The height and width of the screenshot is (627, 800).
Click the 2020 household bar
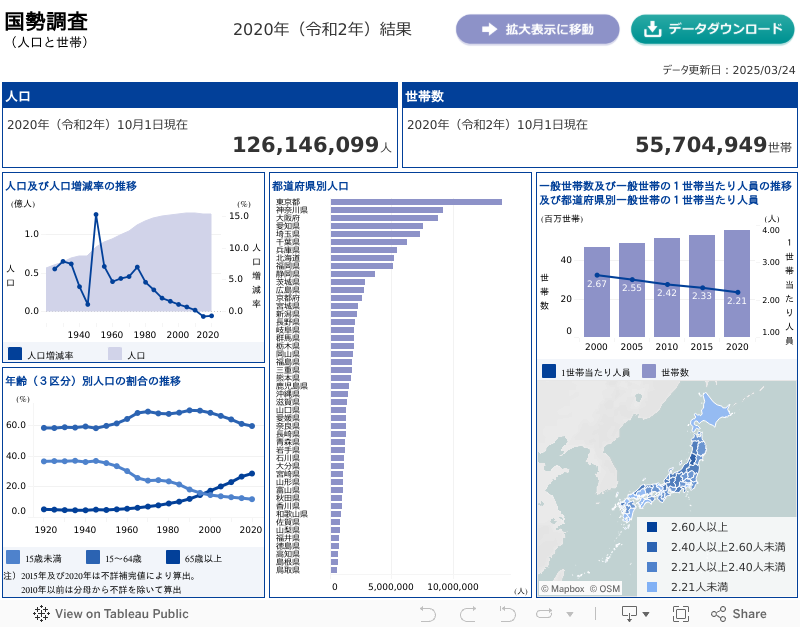(x=737, y=284)
